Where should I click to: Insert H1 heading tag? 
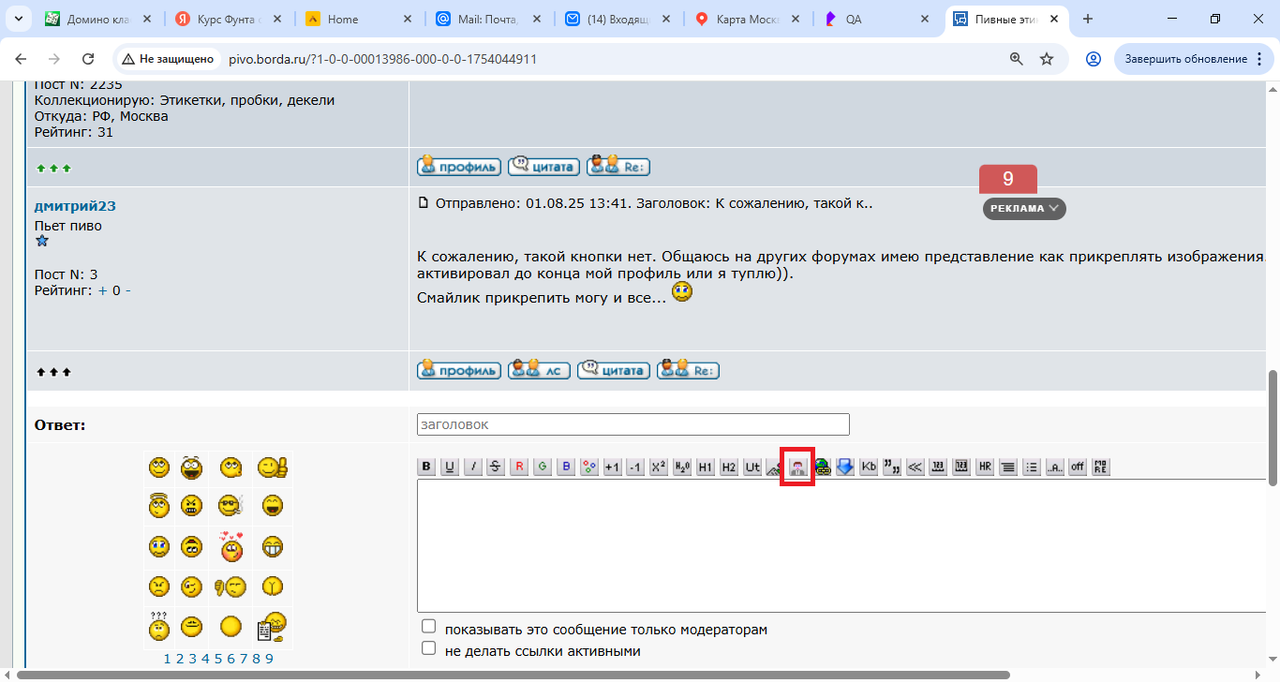pos(705,467)
